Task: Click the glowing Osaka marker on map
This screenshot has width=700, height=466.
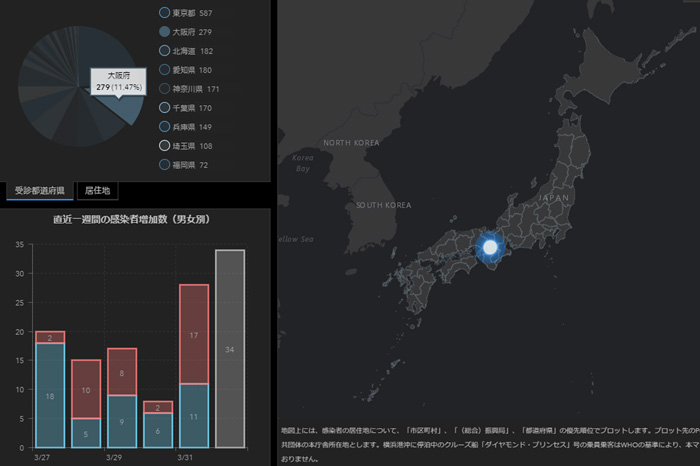Action: click(x=490, y=246)
